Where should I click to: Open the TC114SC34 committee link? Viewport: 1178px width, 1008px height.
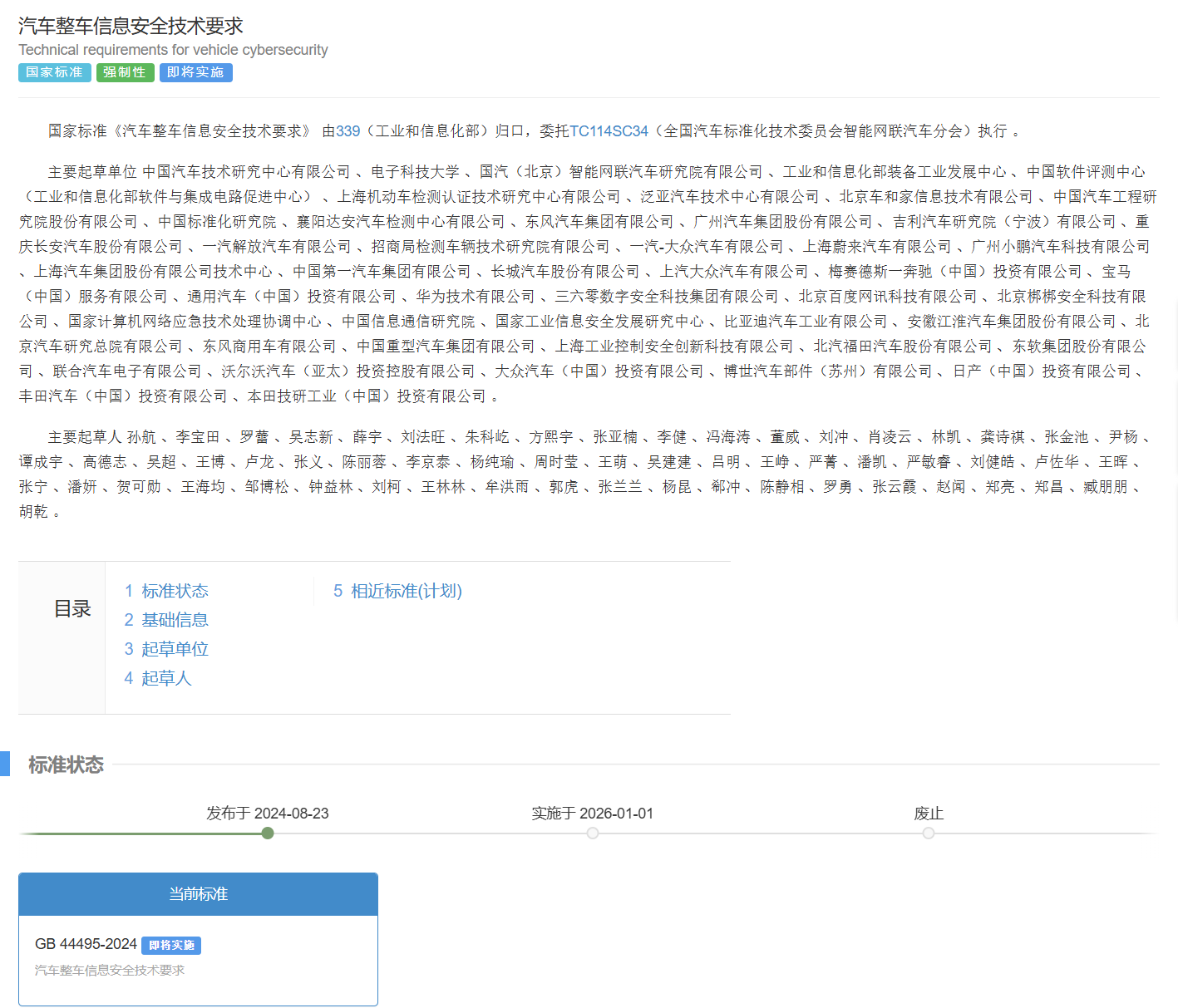[x=609, y=131]
